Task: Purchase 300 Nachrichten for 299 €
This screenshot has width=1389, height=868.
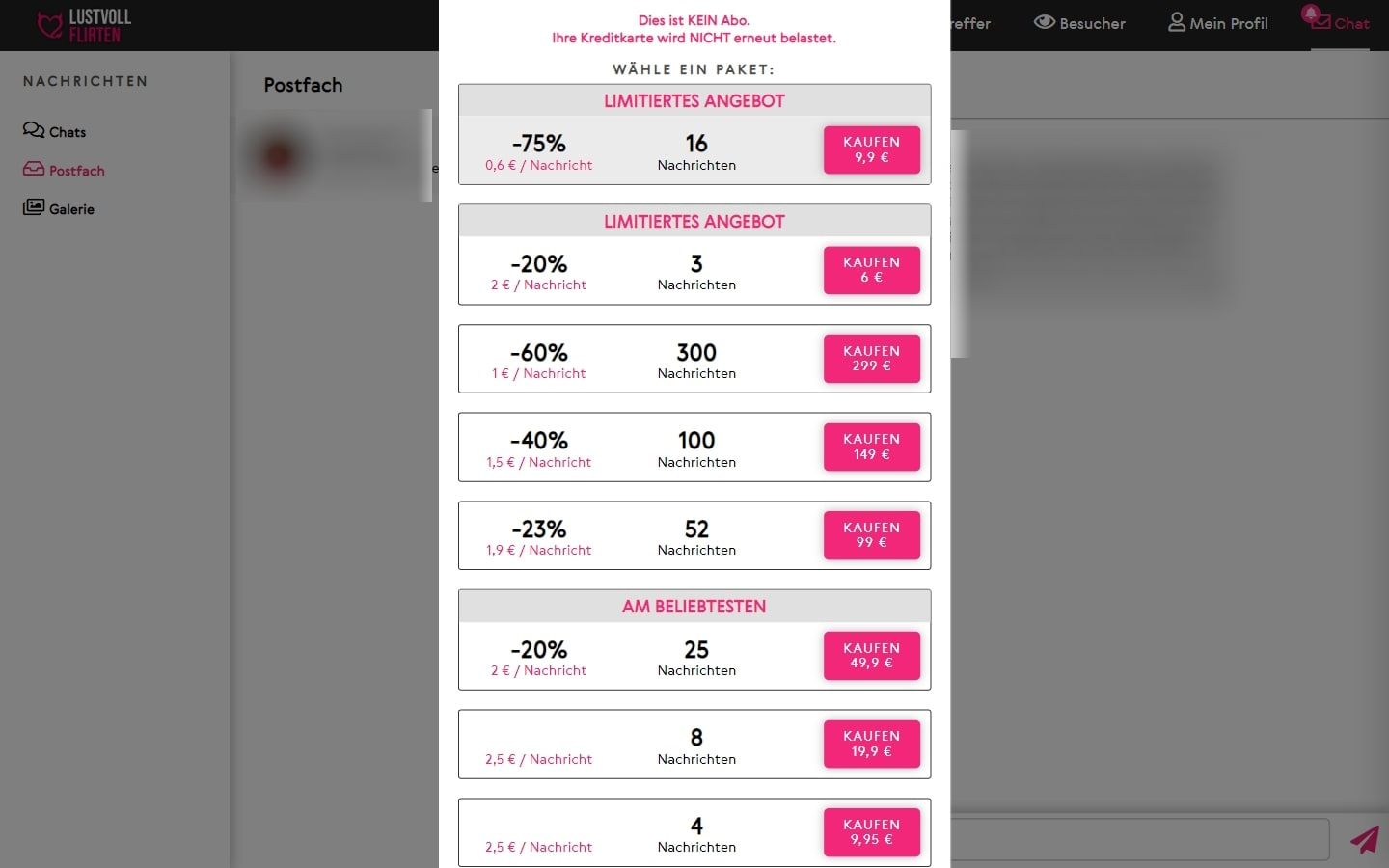Action: click(871, 358)
